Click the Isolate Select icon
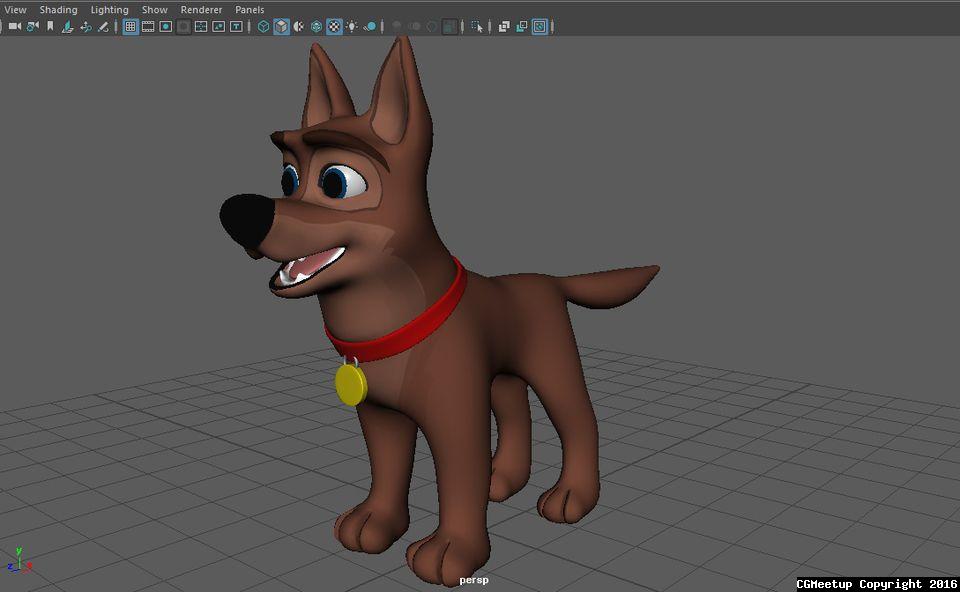 click(x=477, y=26)
